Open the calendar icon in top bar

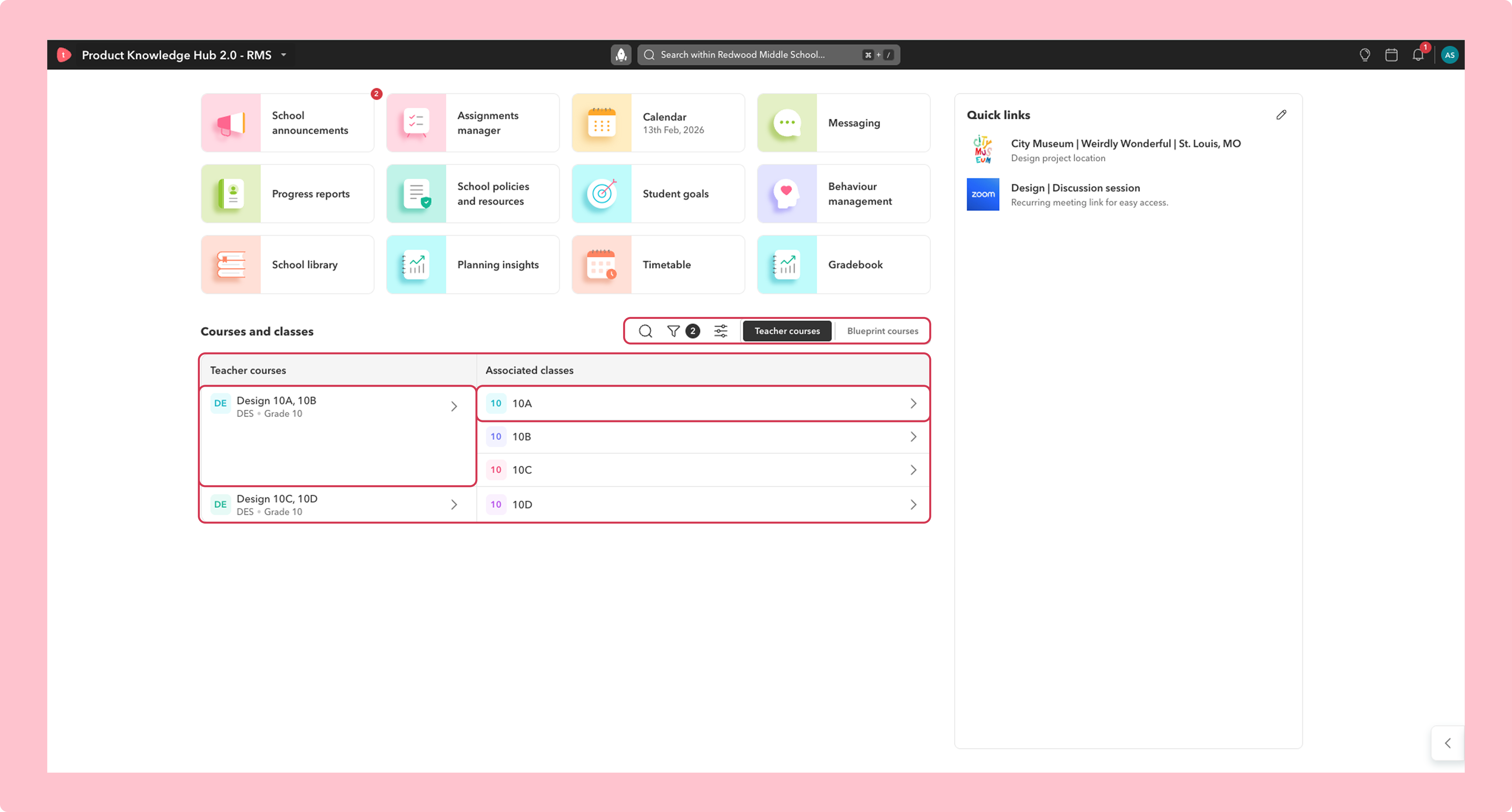1391,55
